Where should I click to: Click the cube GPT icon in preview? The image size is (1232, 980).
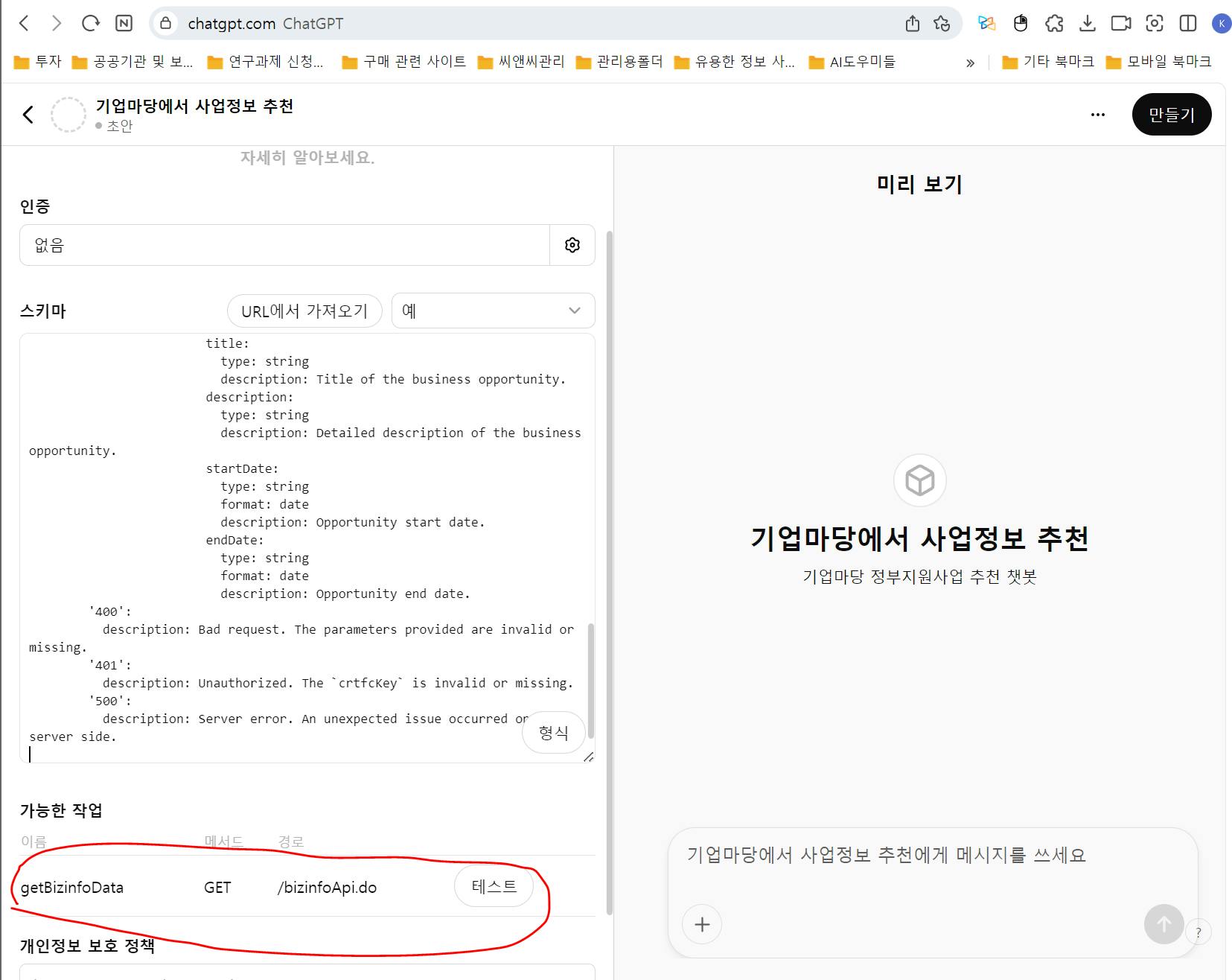pyautogui.click(x=920, y=480)
